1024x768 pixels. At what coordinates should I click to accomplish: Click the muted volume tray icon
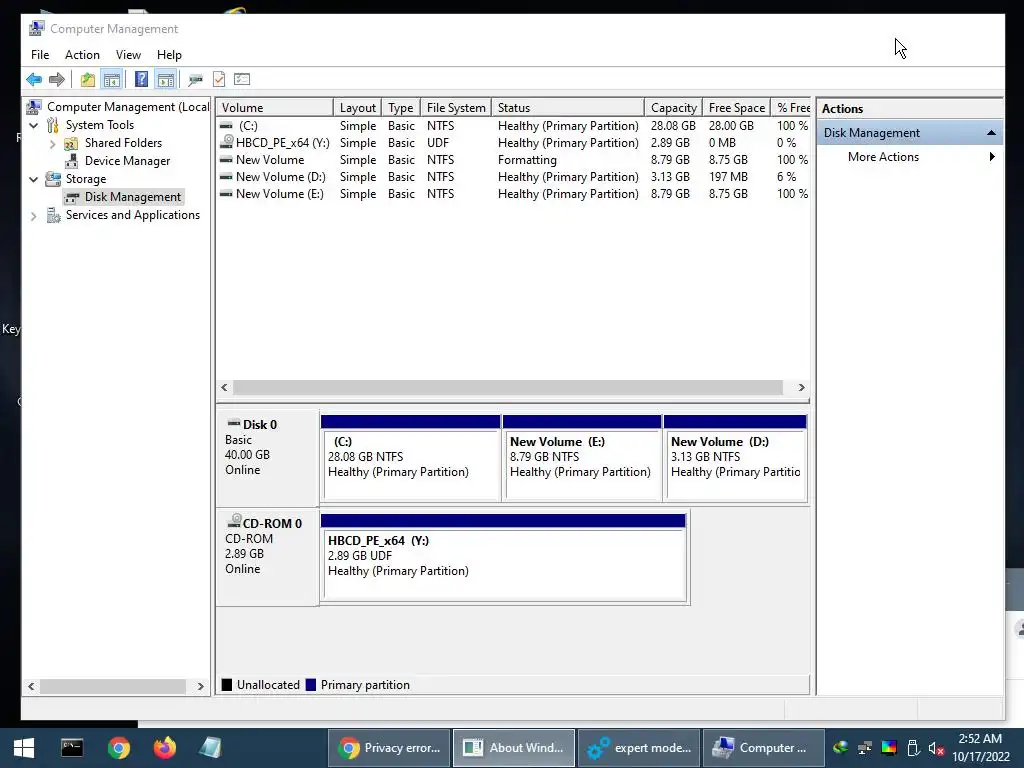tap(936, 748)
